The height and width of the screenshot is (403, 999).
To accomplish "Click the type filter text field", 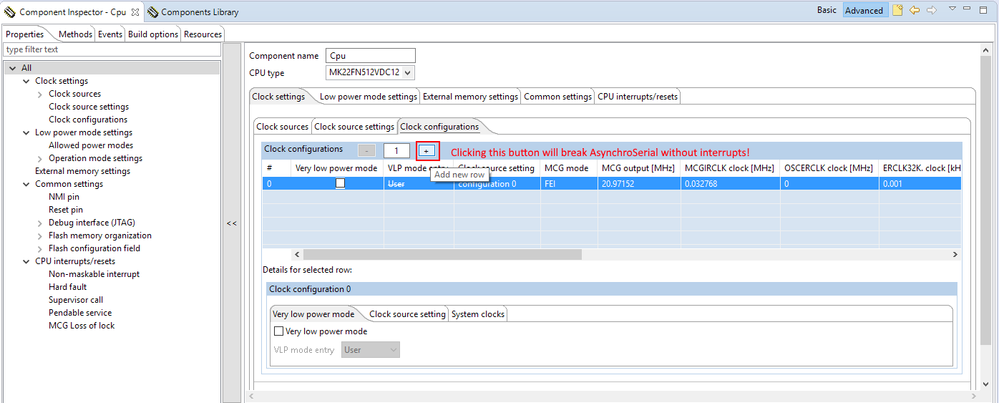I will pyautogui.click(x=111, y=49).
